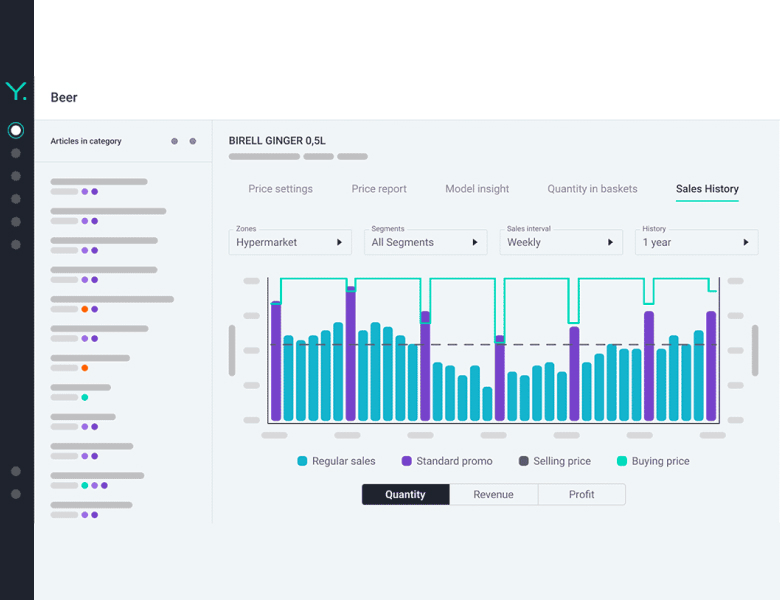
Task: Open the Zones Hypermarket dropdown
Action: point(290,242)
